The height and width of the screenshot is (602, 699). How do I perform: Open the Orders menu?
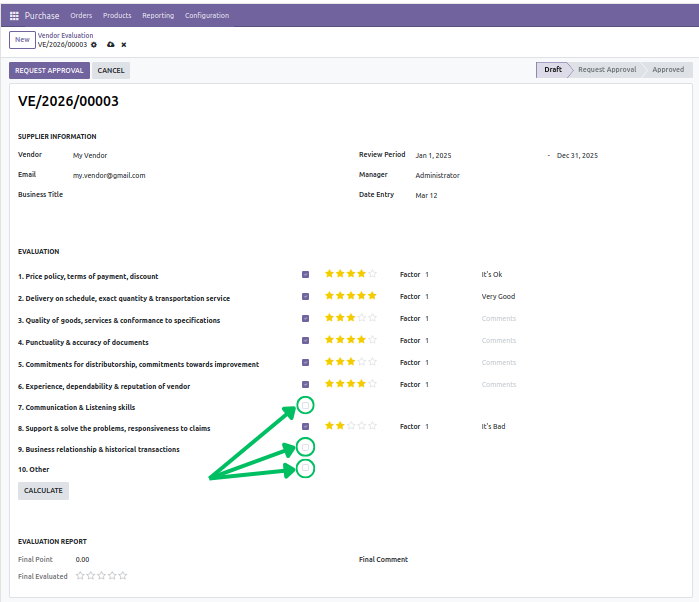point(81,16)
